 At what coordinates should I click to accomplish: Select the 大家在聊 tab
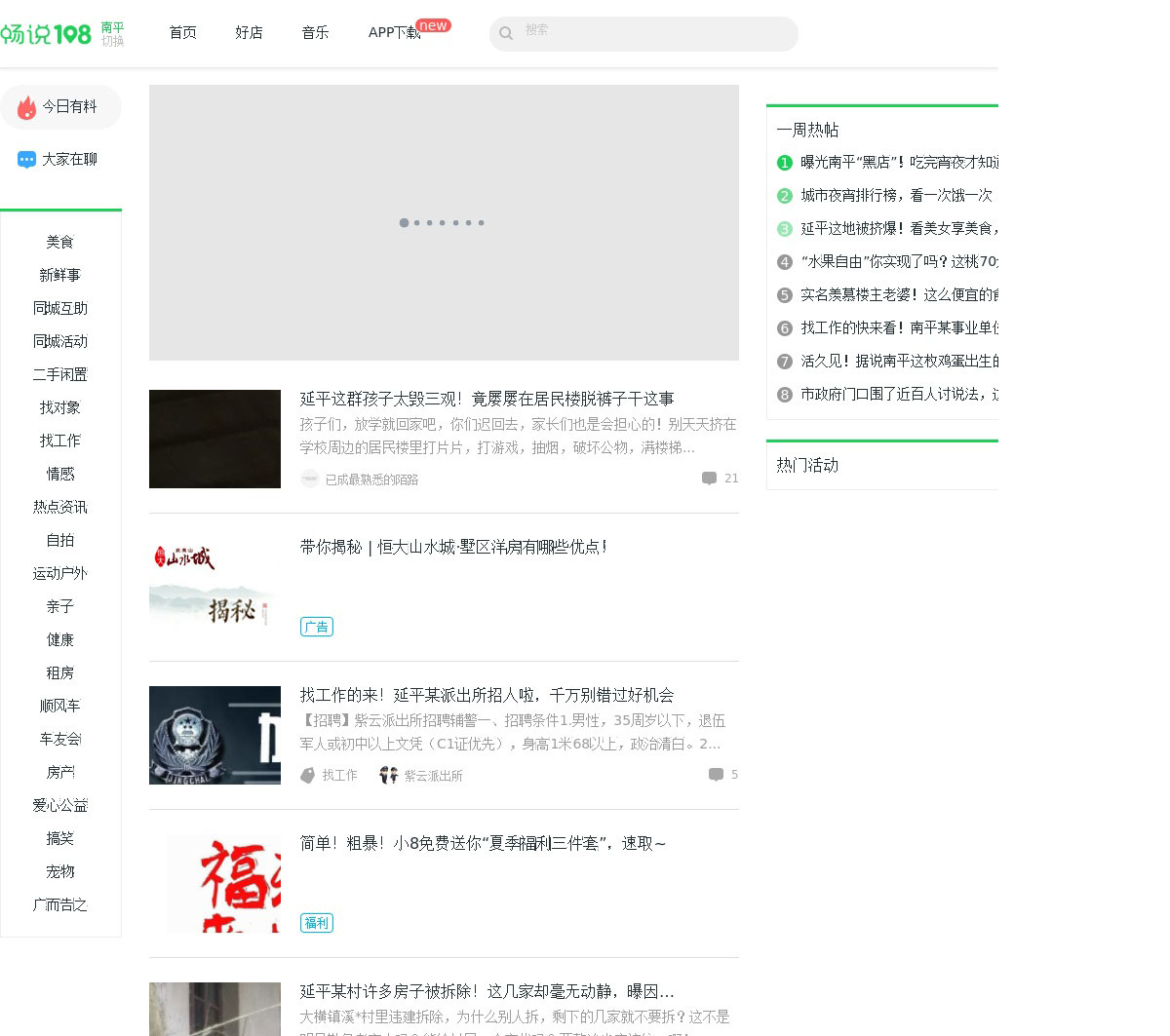tap(60, 160)
